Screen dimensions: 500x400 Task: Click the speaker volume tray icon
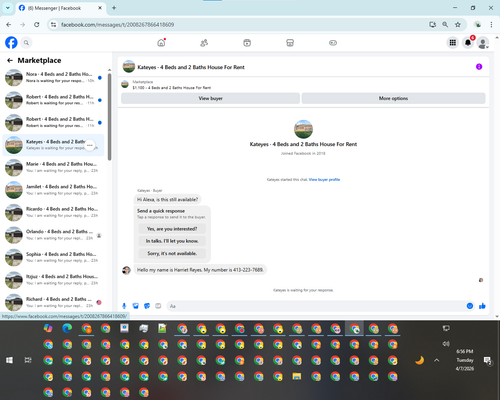[446, 344]
